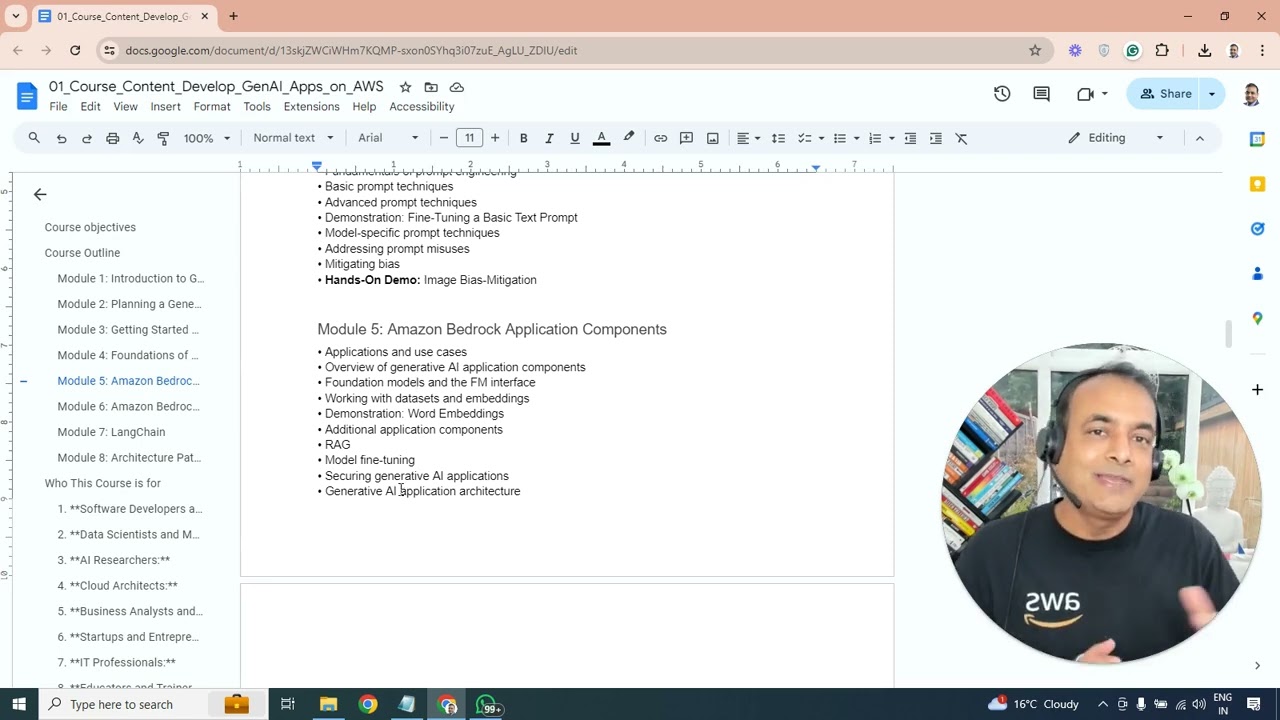Start a video call with Meet icon

(1085, 94)
